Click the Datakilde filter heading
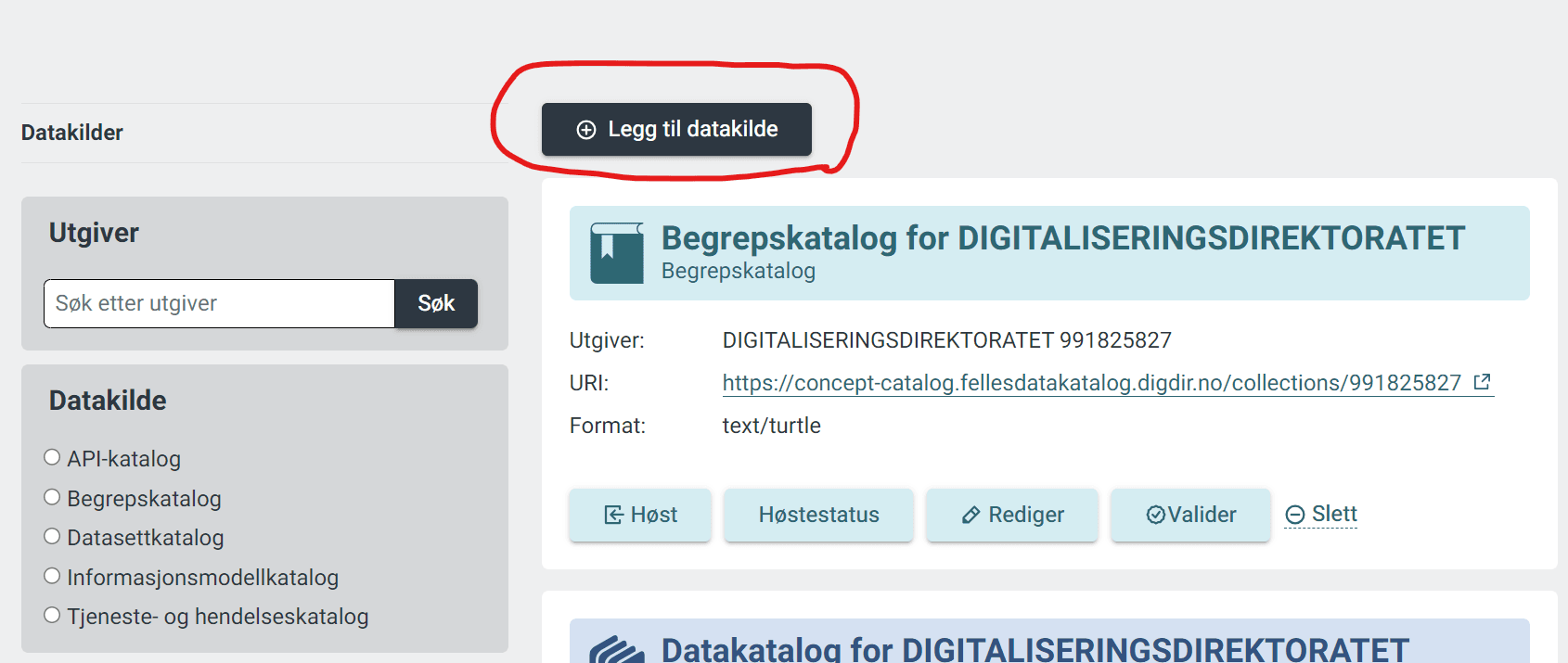Viewport: 1568px width, 663px height. click(108, 401)
